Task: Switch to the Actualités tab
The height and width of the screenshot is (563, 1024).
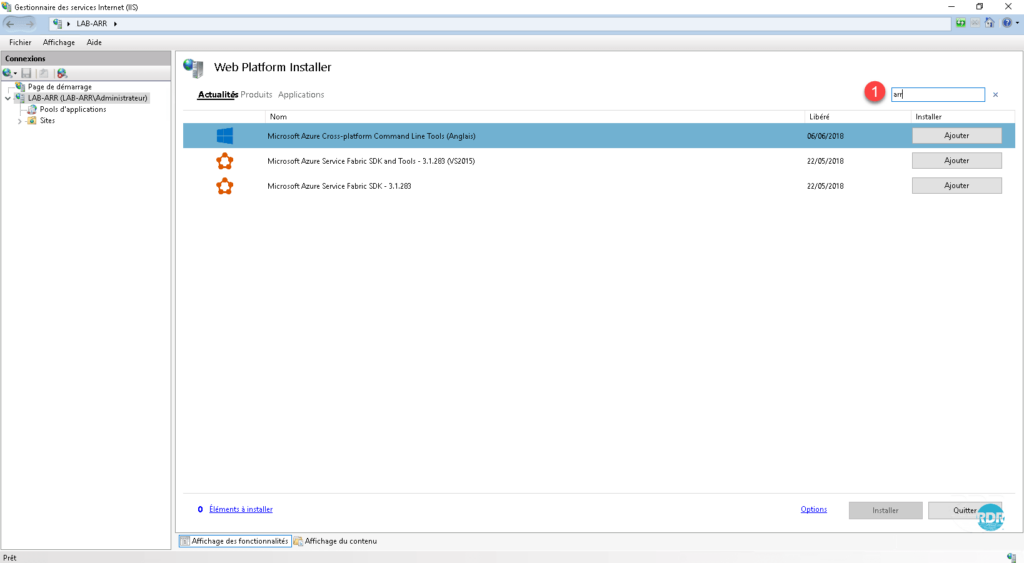Action: [x=217, y=95]
